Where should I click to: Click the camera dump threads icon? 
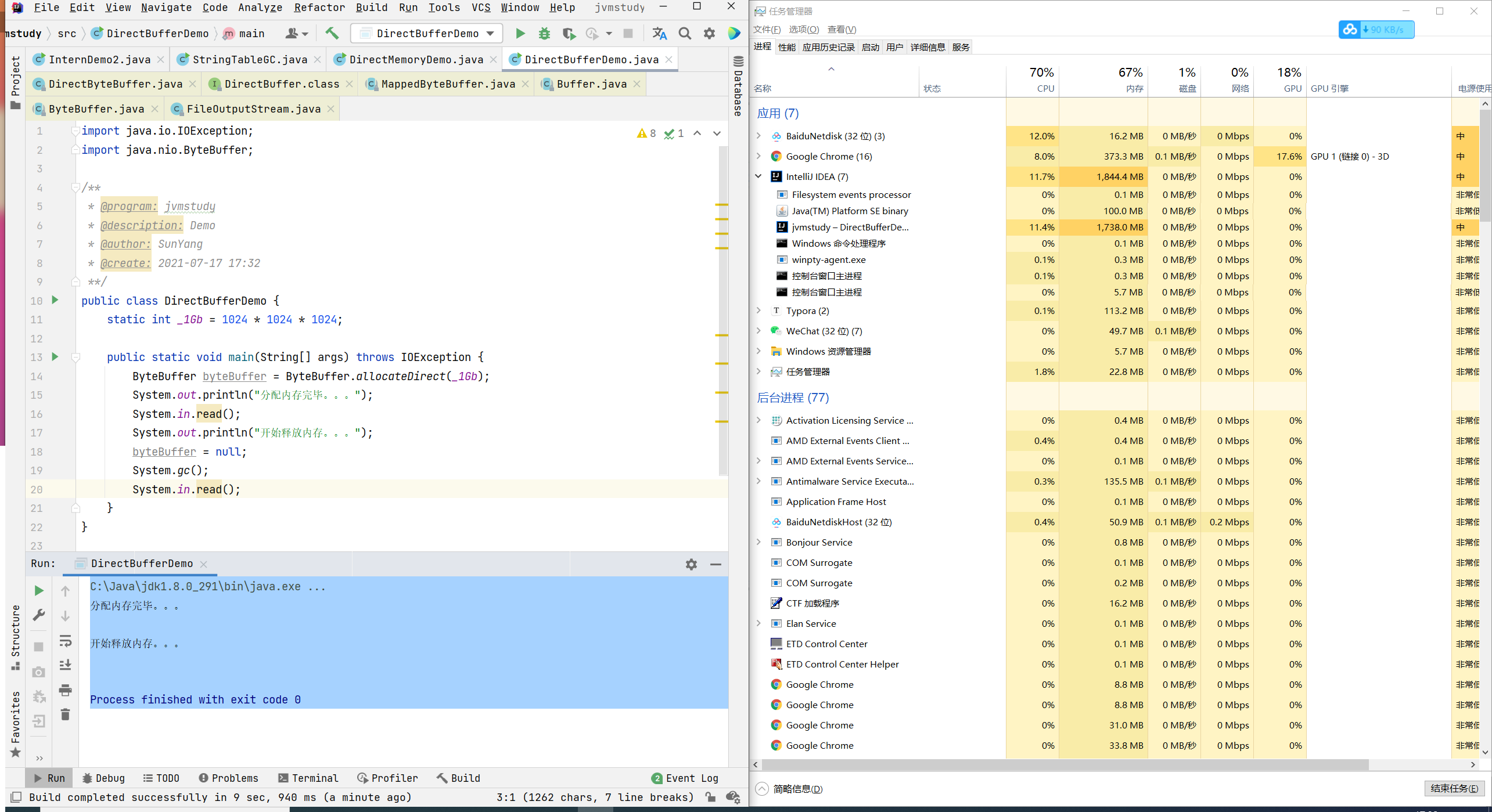coord(39,672)
